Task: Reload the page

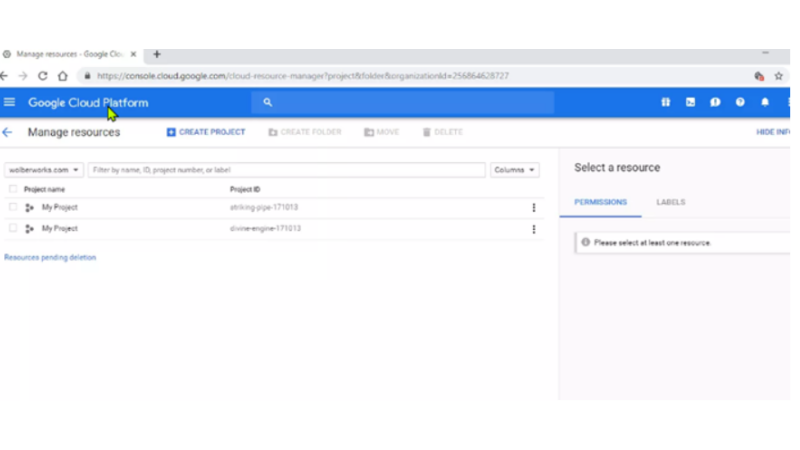Action: 43,76
